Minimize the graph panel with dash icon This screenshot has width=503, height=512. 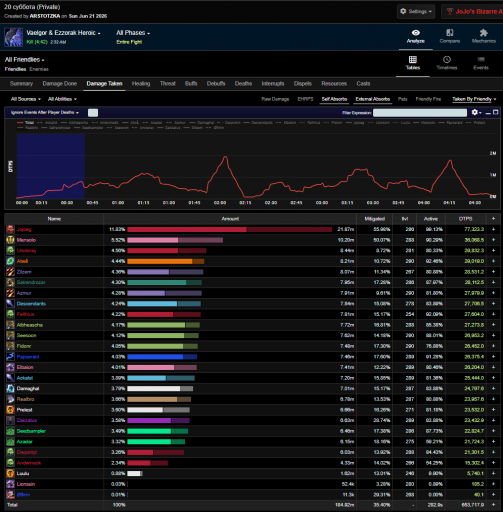pos(488,113)
